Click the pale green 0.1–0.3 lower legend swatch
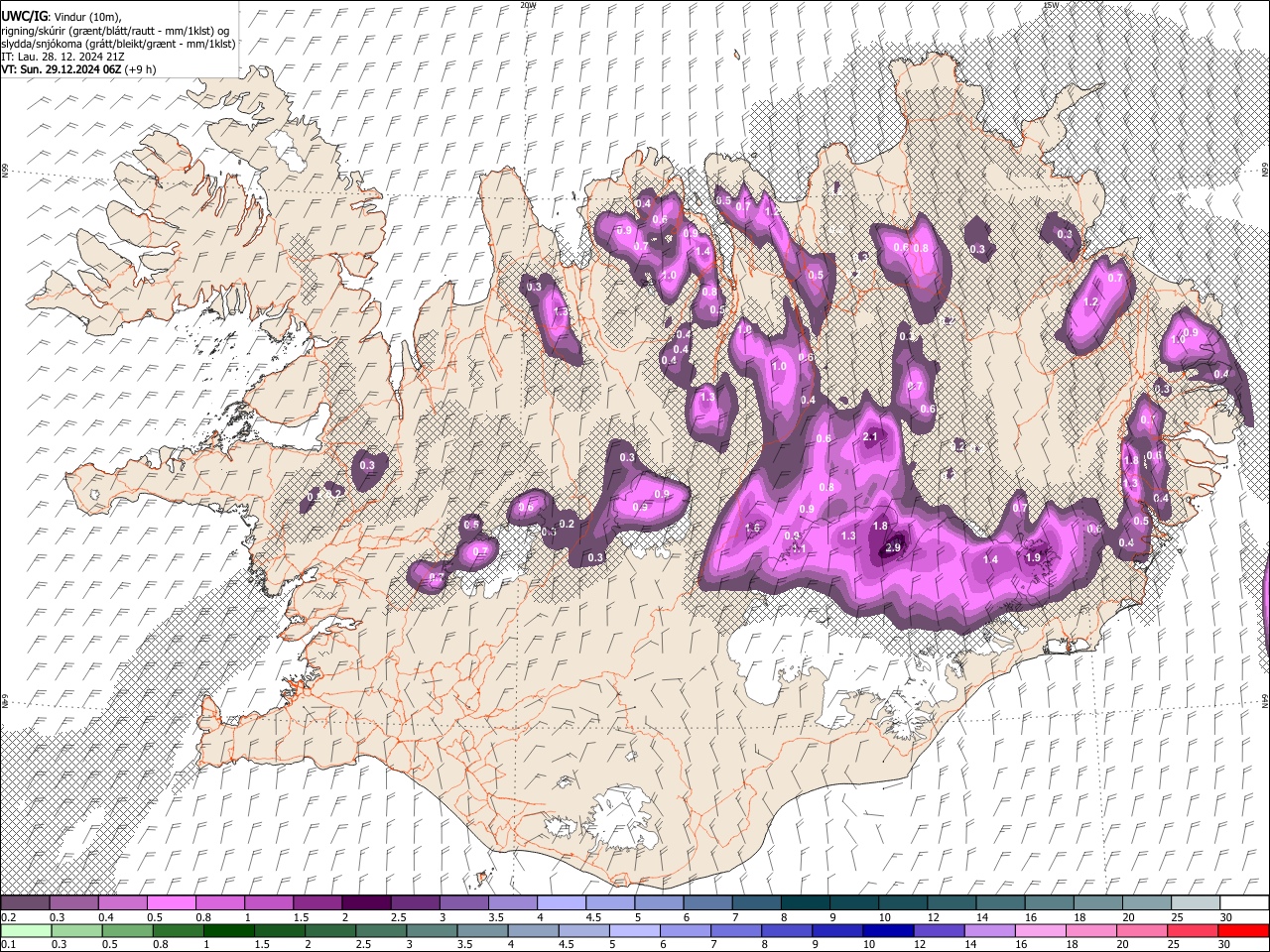The image size is (1270, 952). click(x=26, y=930)
